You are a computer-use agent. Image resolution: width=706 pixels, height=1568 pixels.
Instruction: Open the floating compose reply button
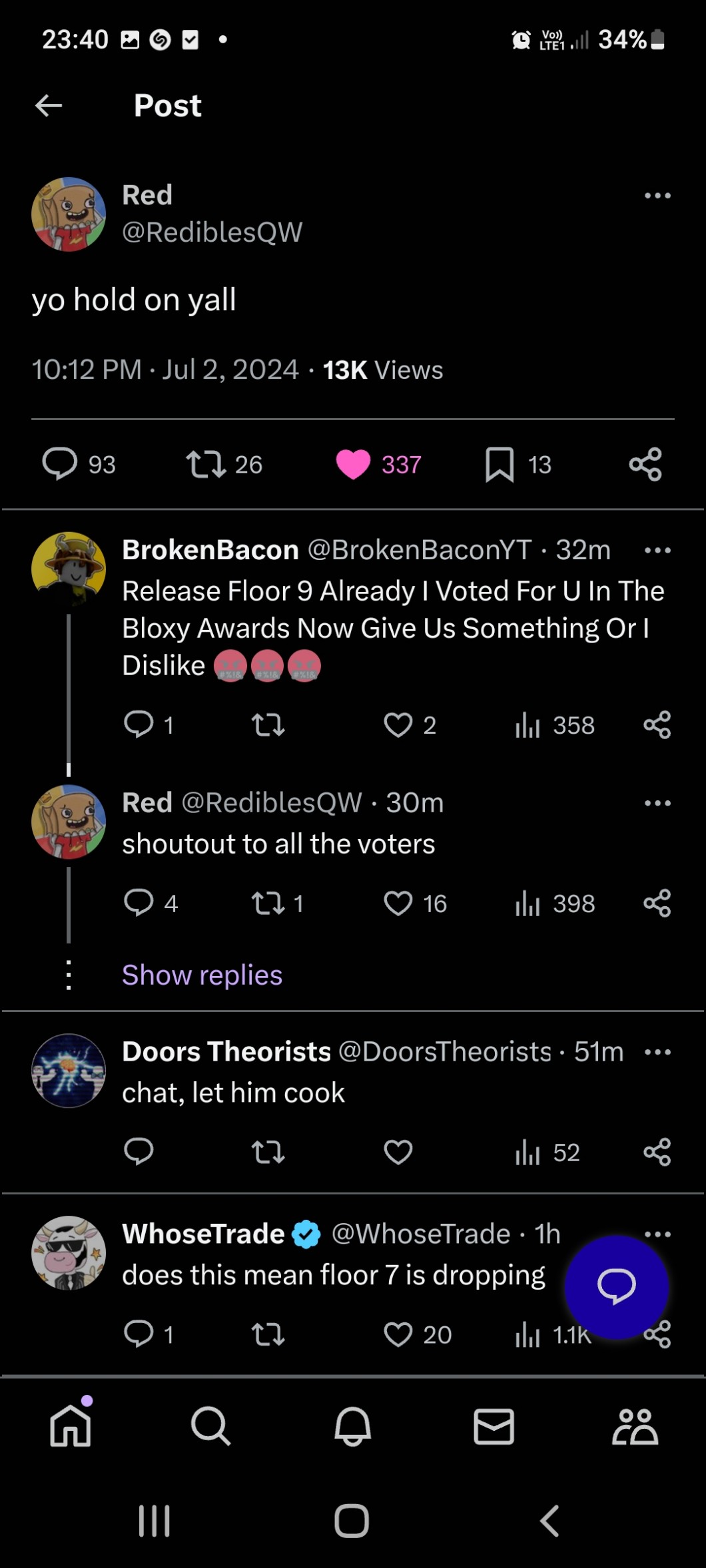tap(616, 1286)
